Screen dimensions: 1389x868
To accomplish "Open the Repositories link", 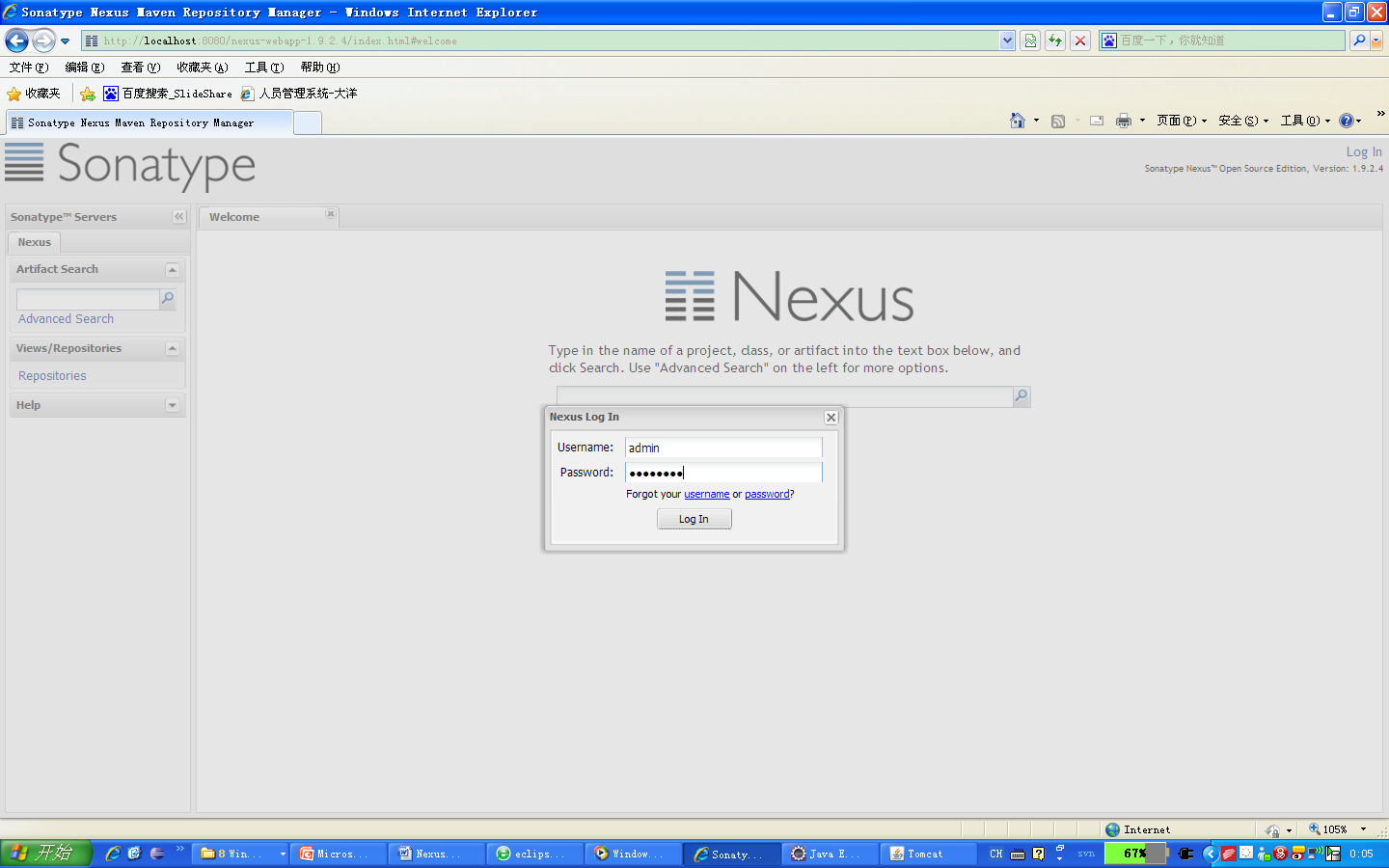I will pos(52,376).
